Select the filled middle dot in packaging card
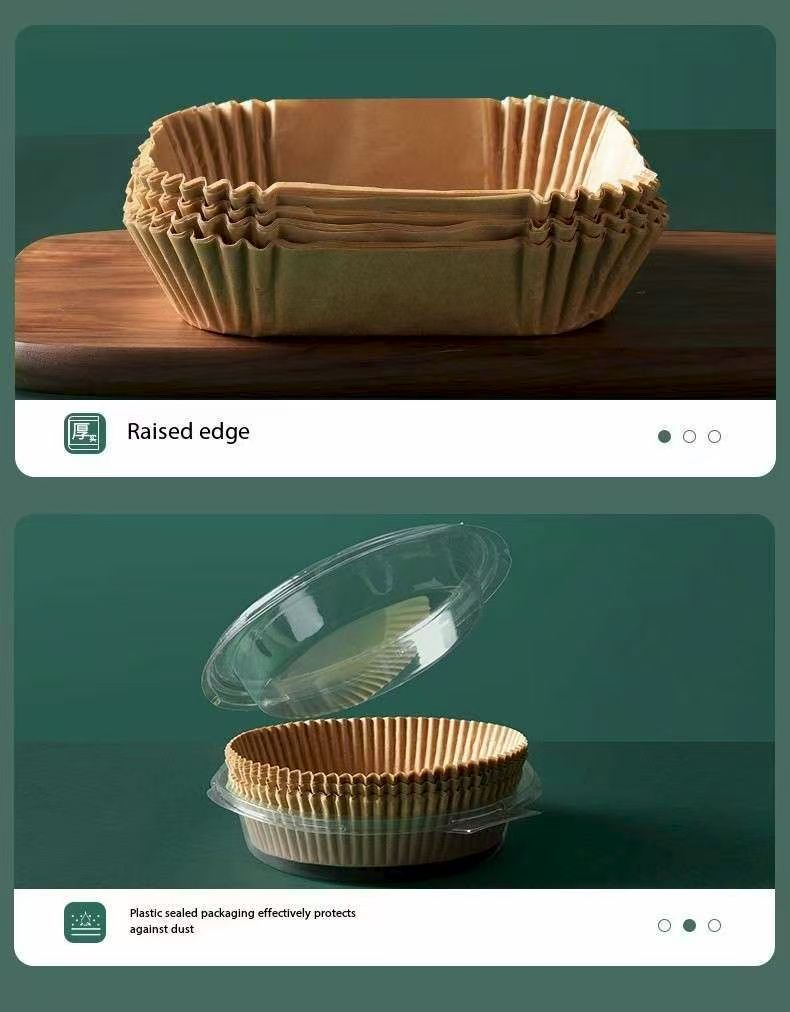Screen dimensions: 790x1012 [689, 926]
